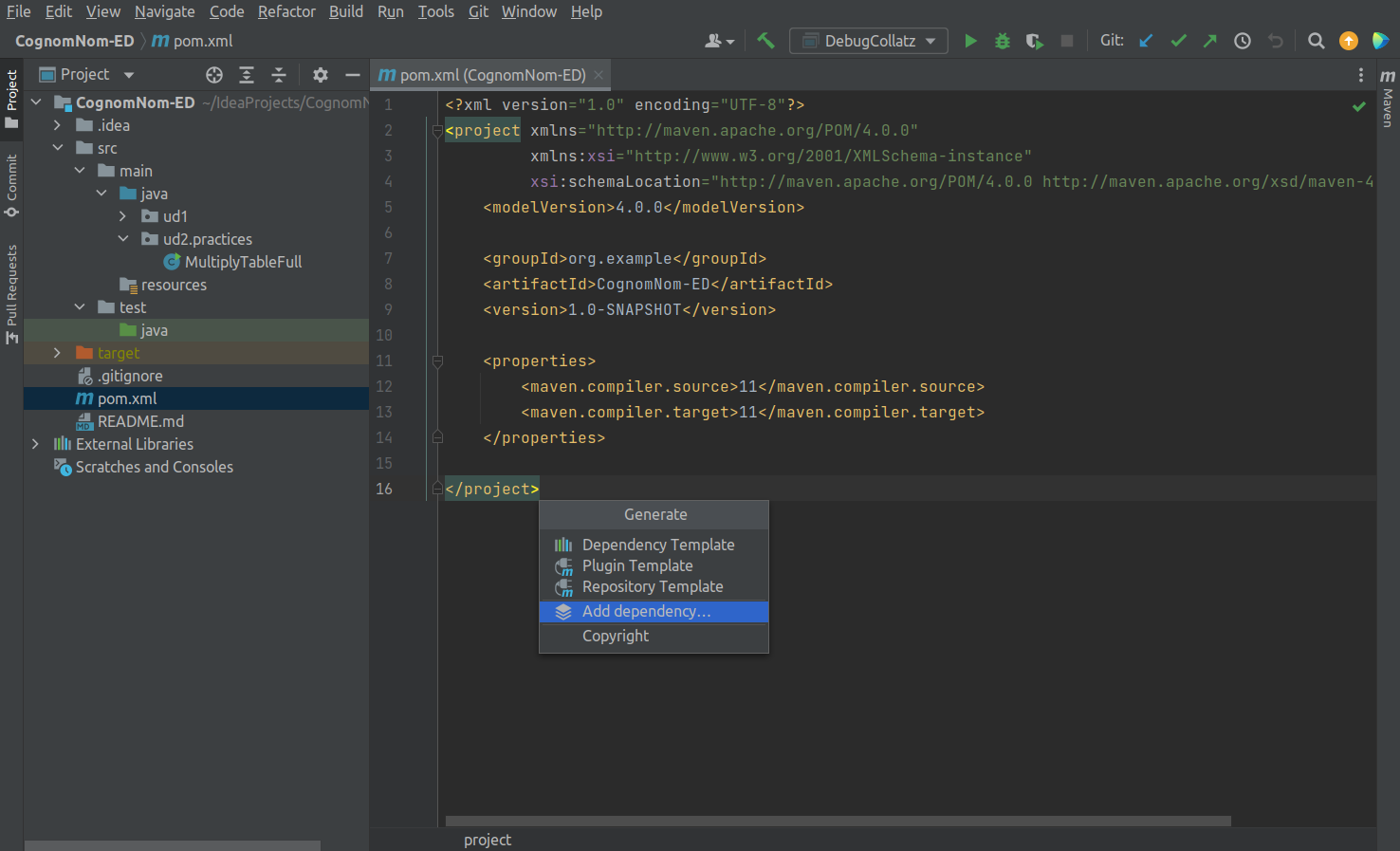Choose Copyright in Generate popup
Image resolution: width=1400 pixels, height=851 pixels.
pos(654,636)
